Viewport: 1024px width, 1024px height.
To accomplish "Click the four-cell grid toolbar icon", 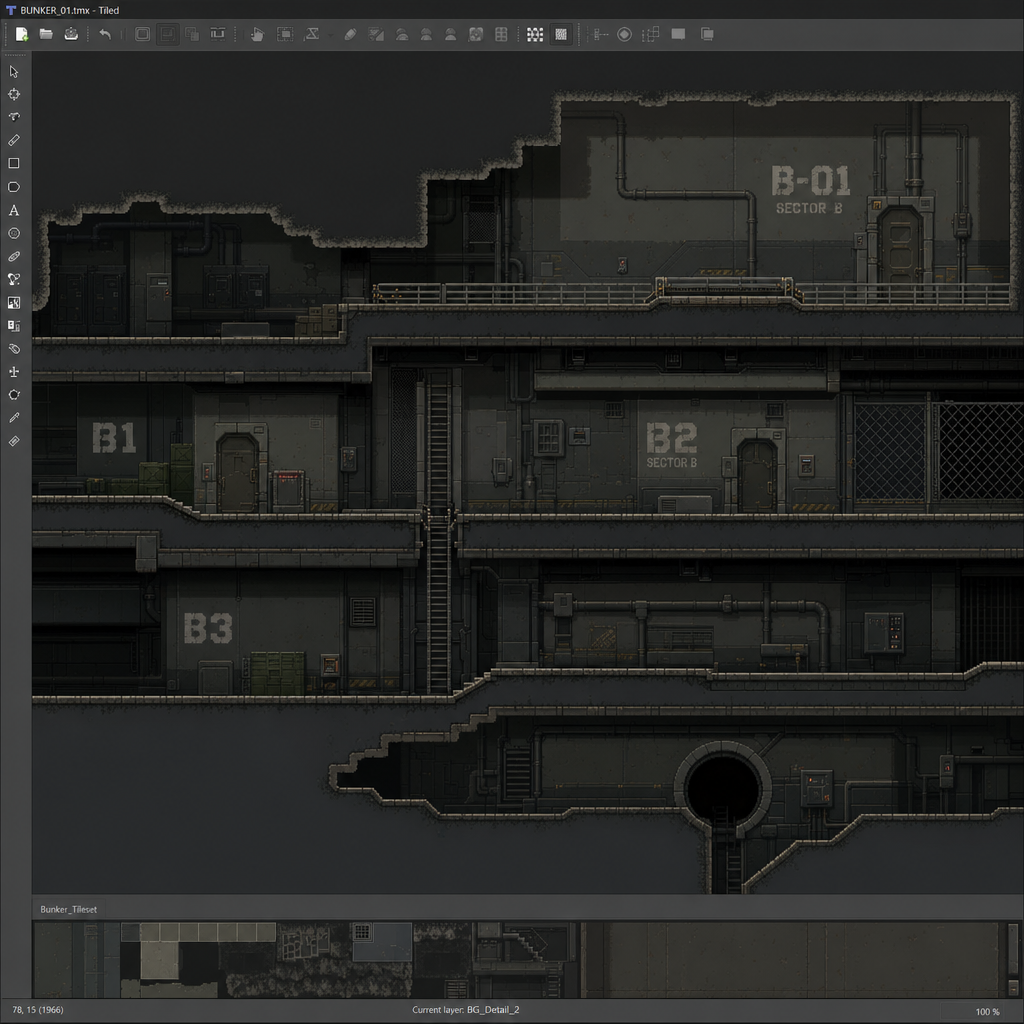I will point(501,35).
